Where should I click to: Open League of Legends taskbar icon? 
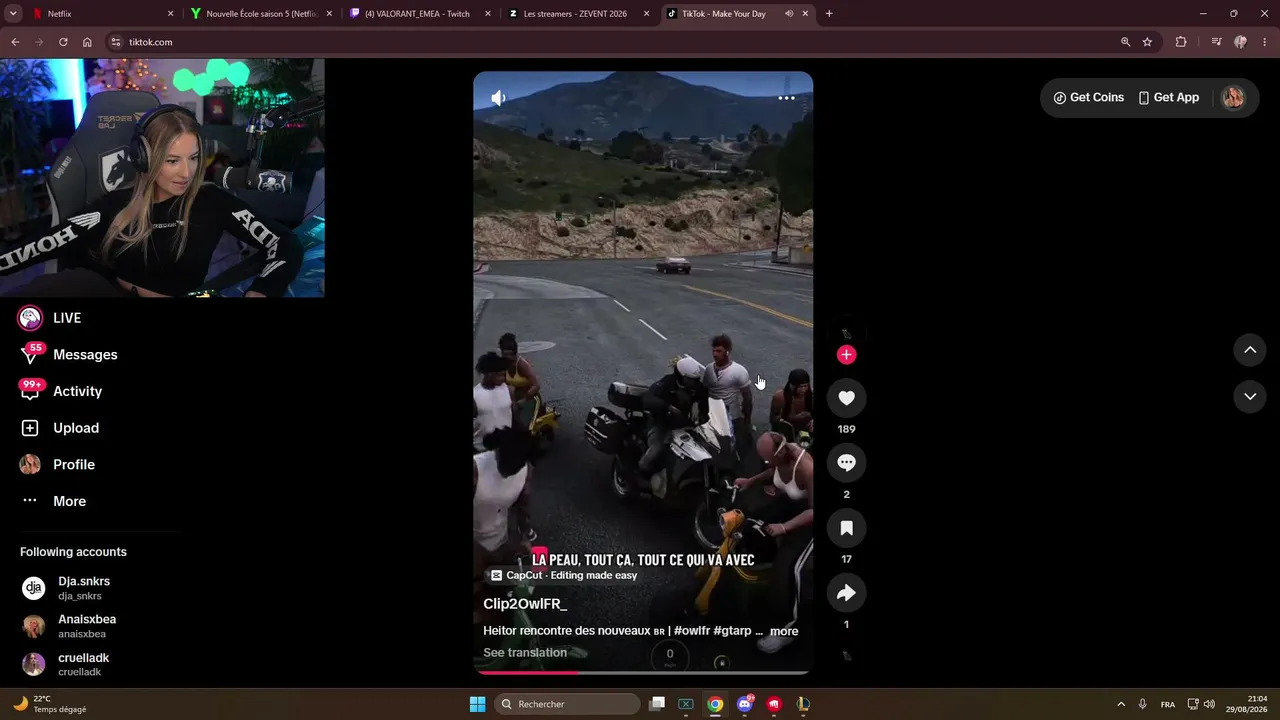[803, 704]
